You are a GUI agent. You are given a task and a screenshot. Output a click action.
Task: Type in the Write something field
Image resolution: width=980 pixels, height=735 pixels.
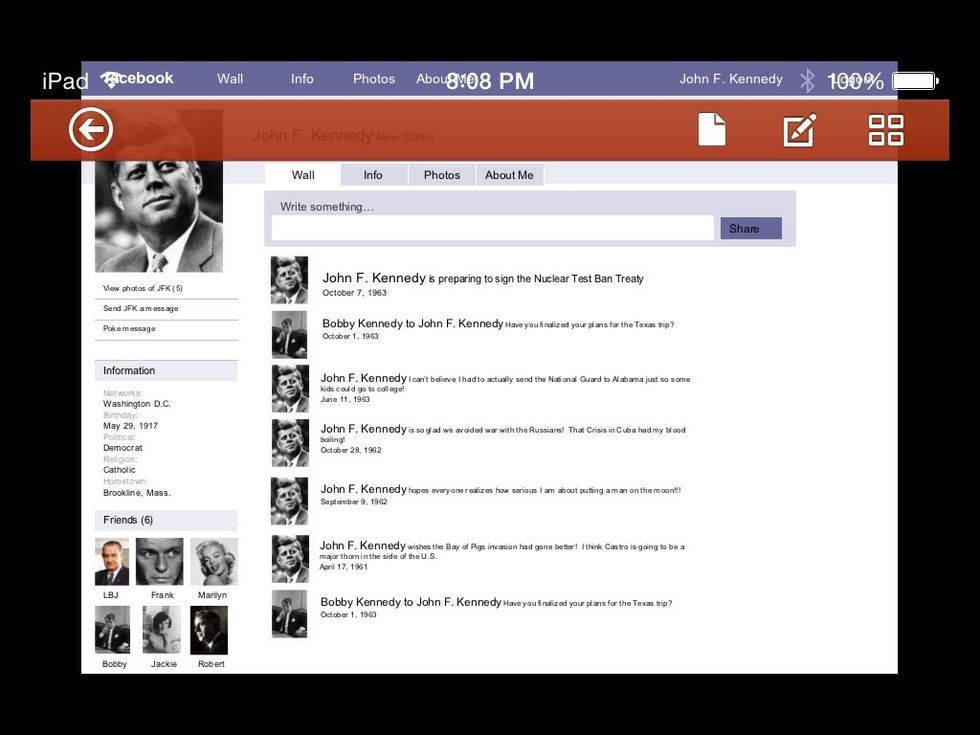pyautogui.click(x=492, y=228)
